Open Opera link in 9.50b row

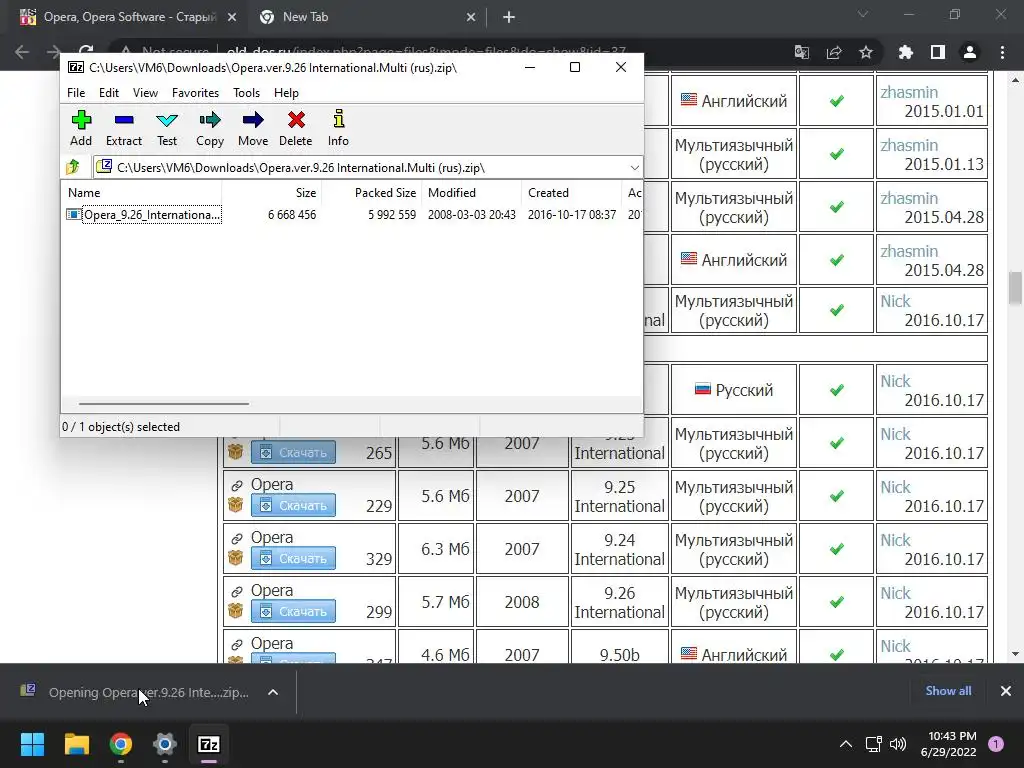pyautogui.click(x=272, y=643)
